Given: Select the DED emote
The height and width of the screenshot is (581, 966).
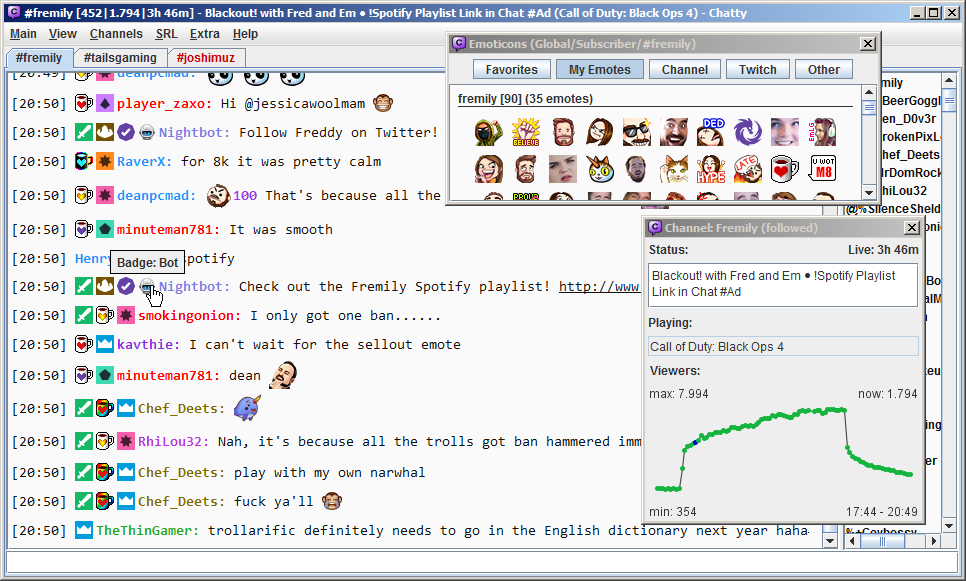Looking at the screenshot, I should pyautogui.click(x=711, y=131).
